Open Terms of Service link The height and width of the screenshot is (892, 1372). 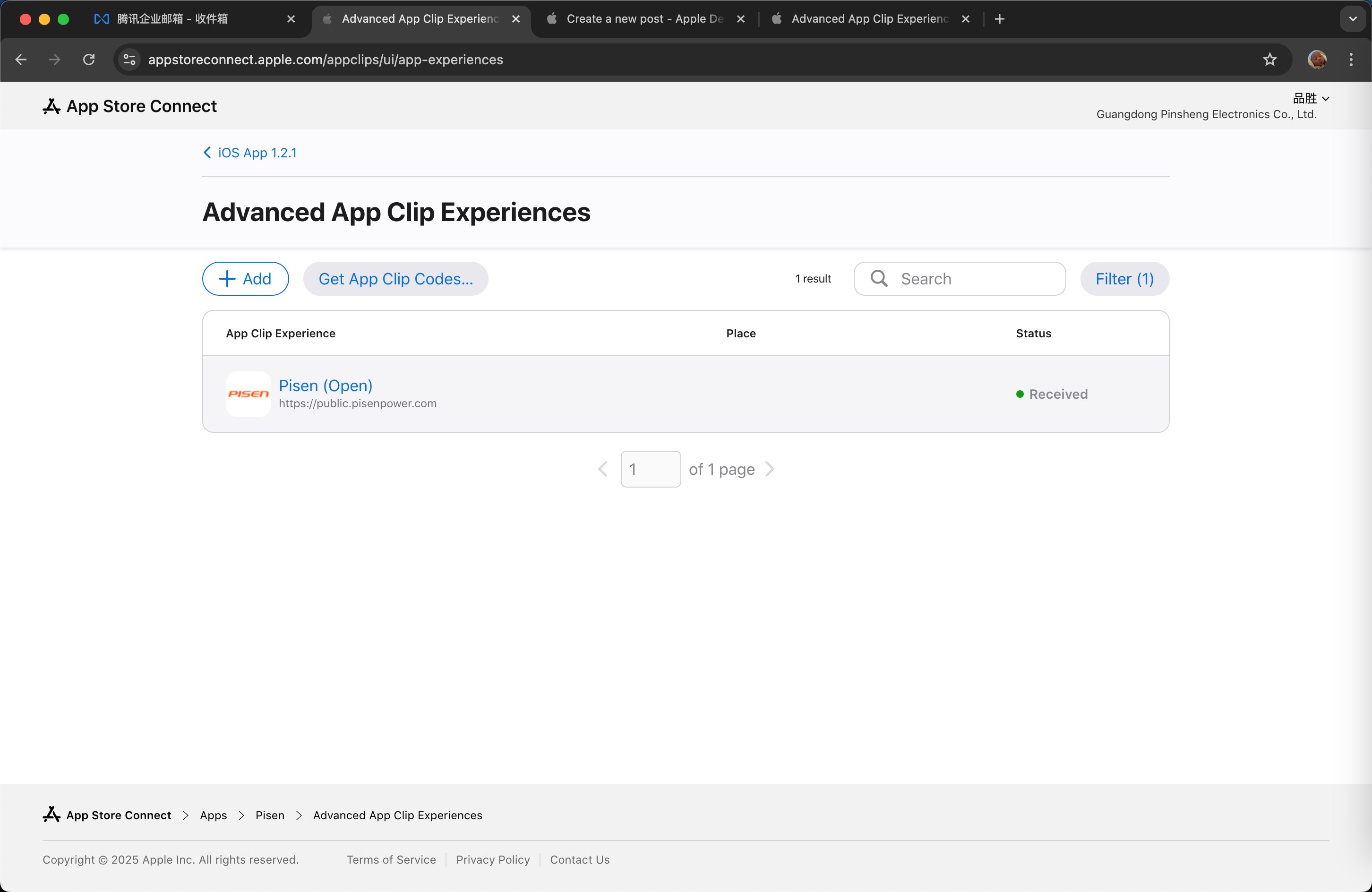pyautogui.click(x=391, y=860)
